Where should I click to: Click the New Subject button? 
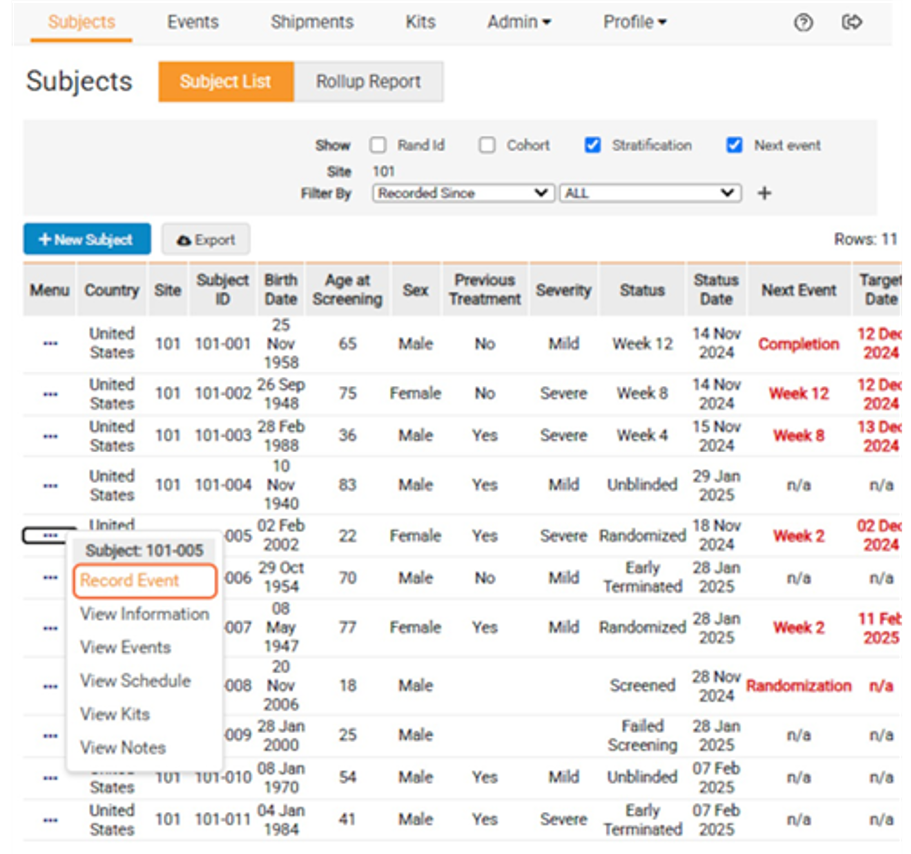click(x=87, y=239)
